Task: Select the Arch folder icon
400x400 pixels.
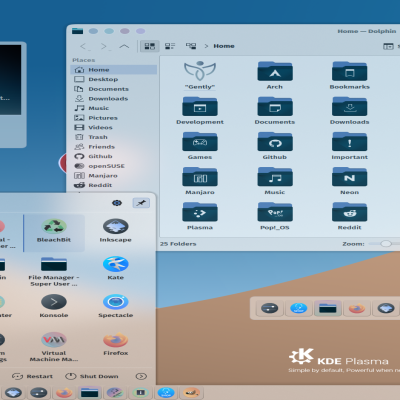Action: pos(275,71)
